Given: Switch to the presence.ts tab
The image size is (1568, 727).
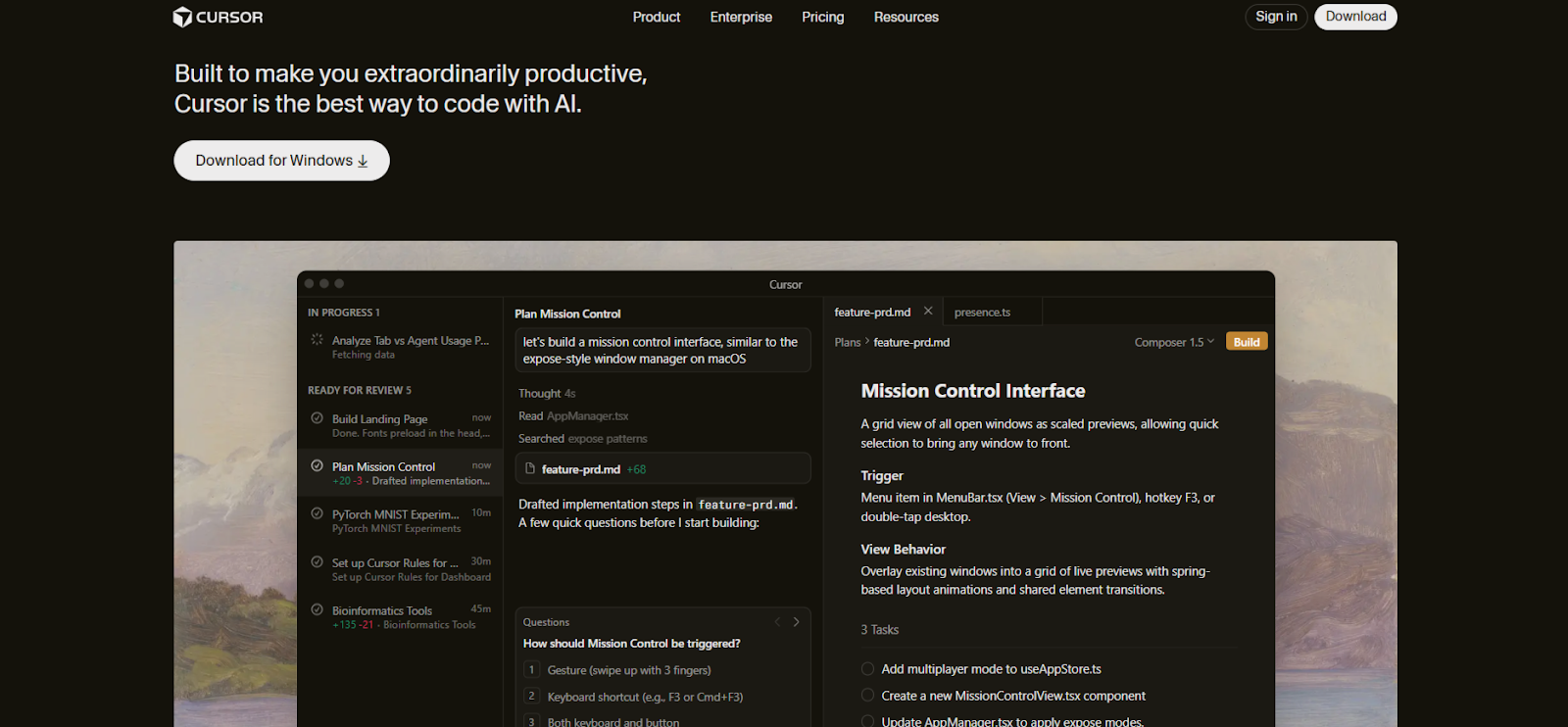Looking at the screenshot, I should 982,313.
